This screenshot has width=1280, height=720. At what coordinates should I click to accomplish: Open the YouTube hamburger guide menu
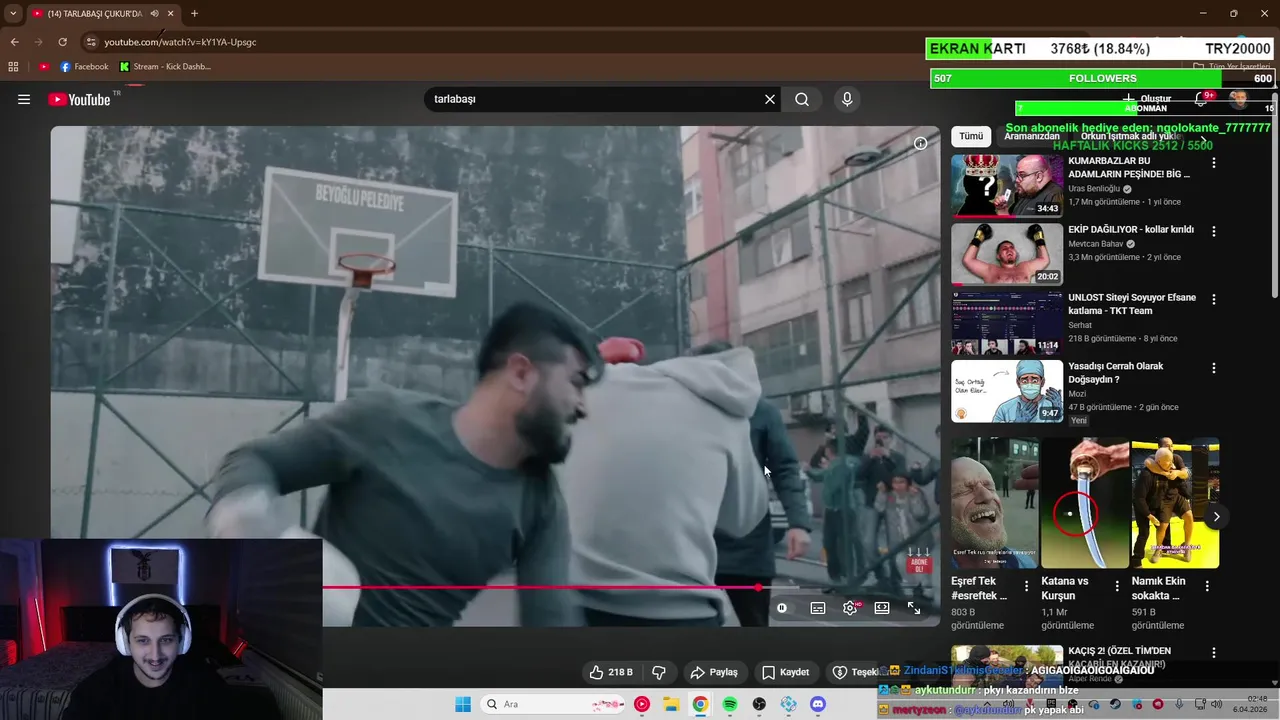(24, 99)
